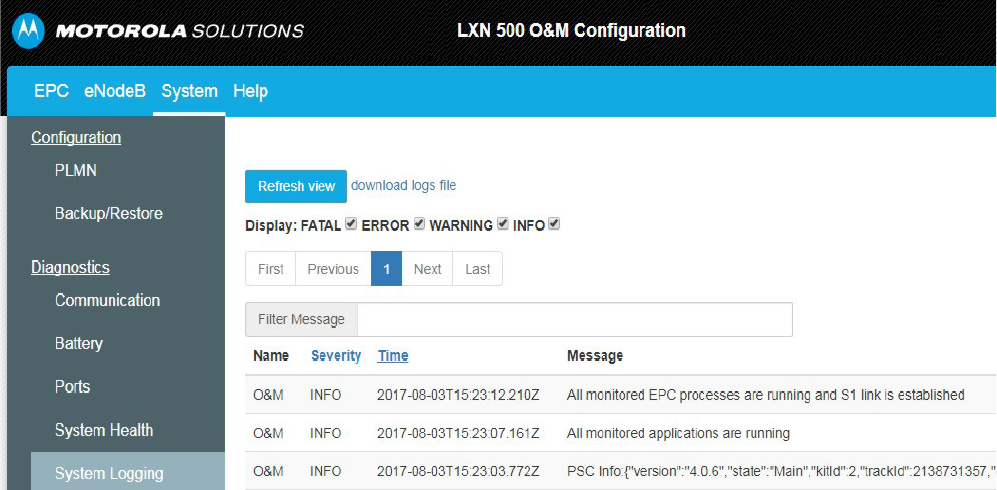Select timestamp 2017-08-03T15:23:07.161Z

click(458, 433)
